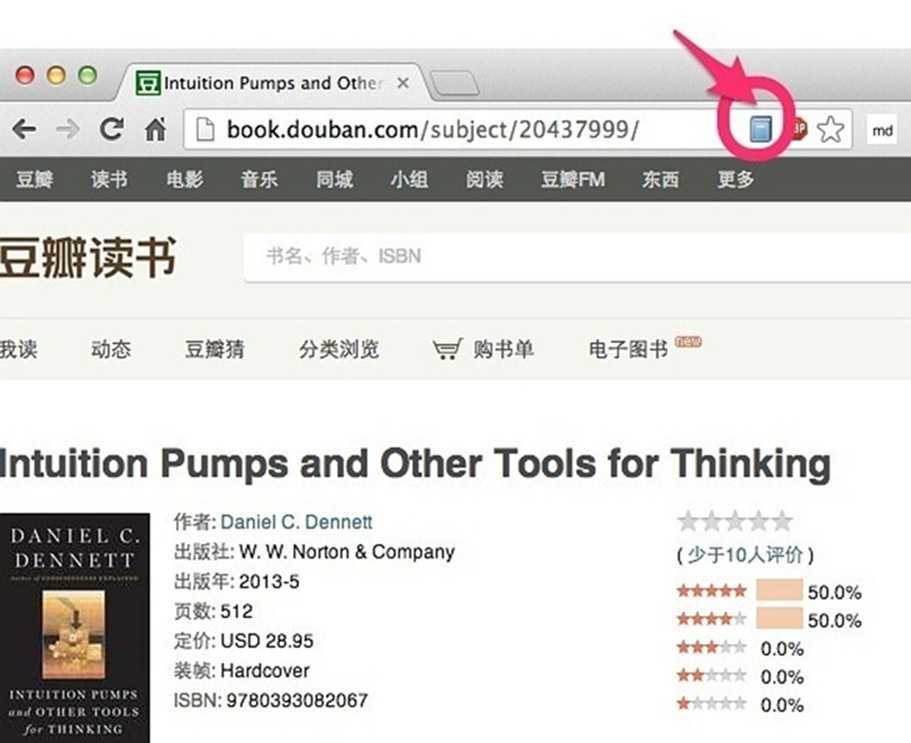Screen dimensions: 911x743
Task: Click the four-star 50.0% rating bar
Action: [779, 618]
